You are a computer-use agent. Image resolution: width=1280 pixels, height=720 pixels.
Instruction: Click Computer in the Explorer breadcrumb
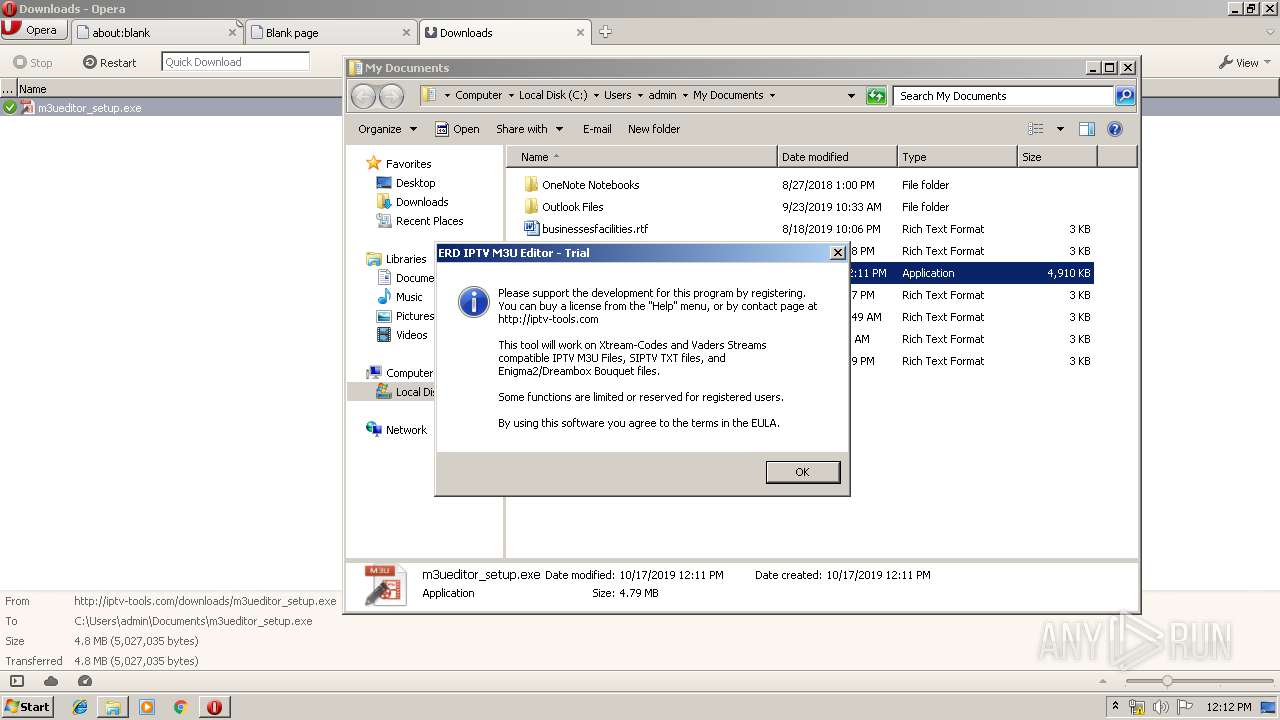coord(478,96)
